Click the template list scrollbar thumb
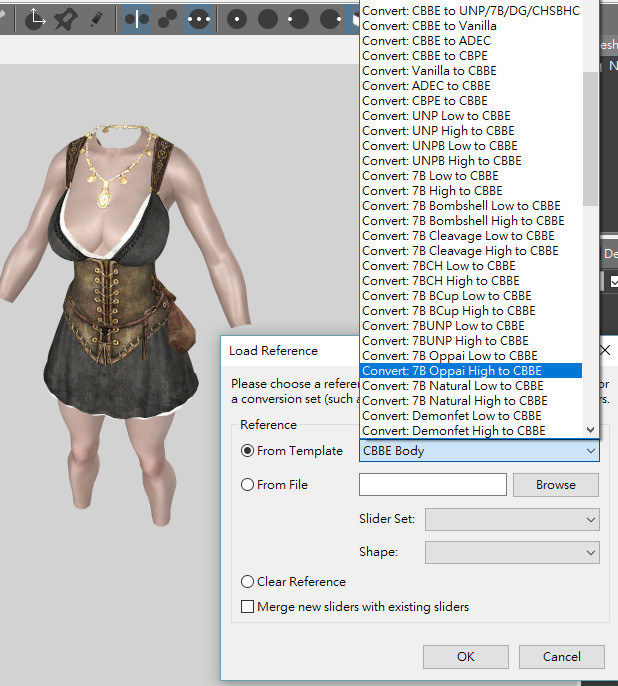Viewport: 618px width, 686px height. pos(590,139)
